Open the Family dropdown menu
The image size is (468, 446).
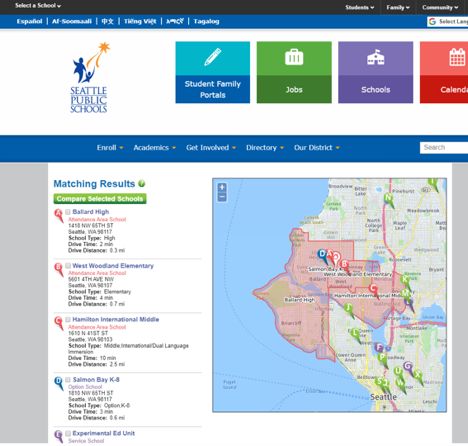pyautogui.click(x=398, y=7)
